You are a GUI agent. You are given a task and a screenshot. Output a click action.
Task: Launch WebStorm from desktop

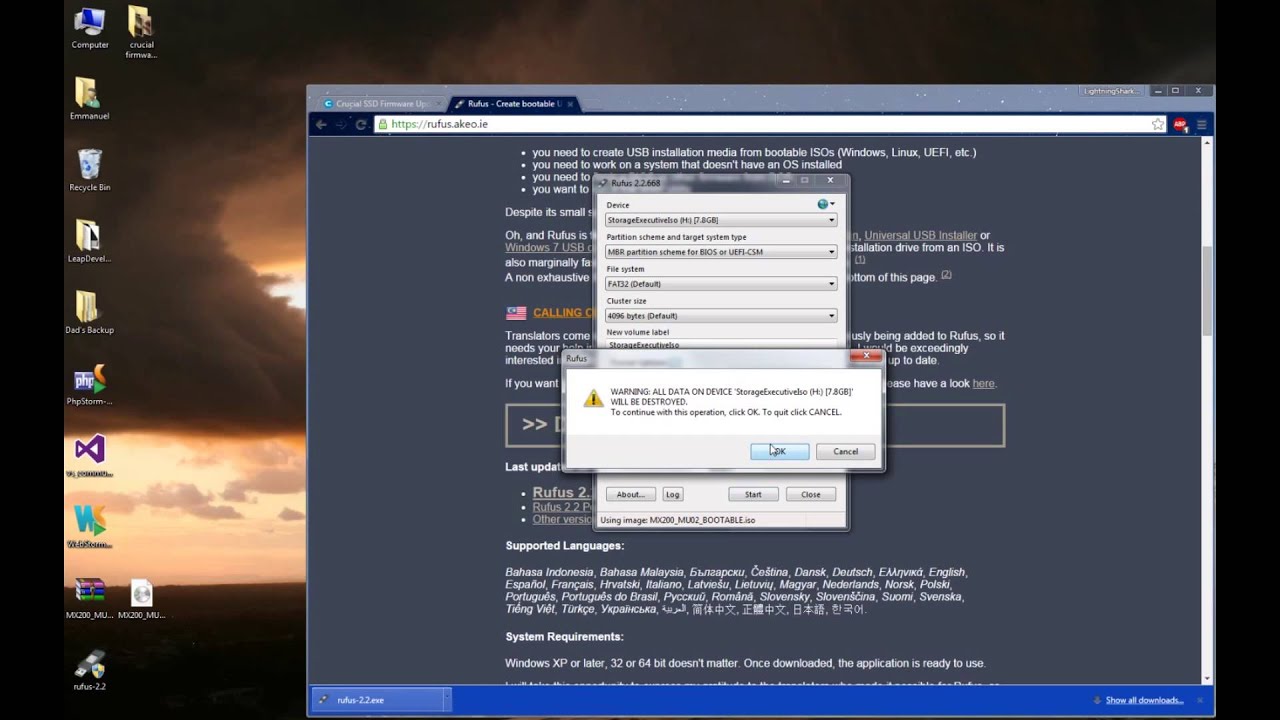click(90, 527)
